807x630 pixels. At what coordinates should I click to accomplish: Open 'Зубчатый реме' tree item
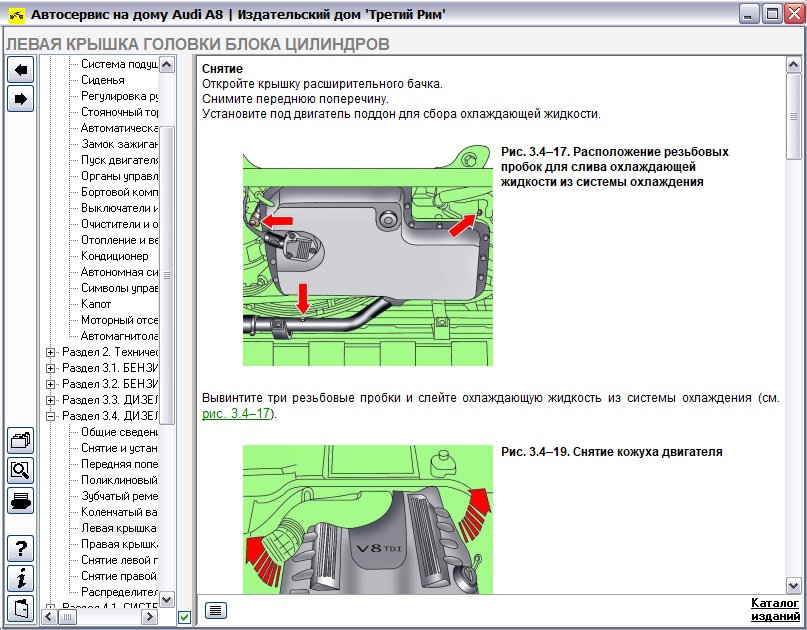coord(119,496)
